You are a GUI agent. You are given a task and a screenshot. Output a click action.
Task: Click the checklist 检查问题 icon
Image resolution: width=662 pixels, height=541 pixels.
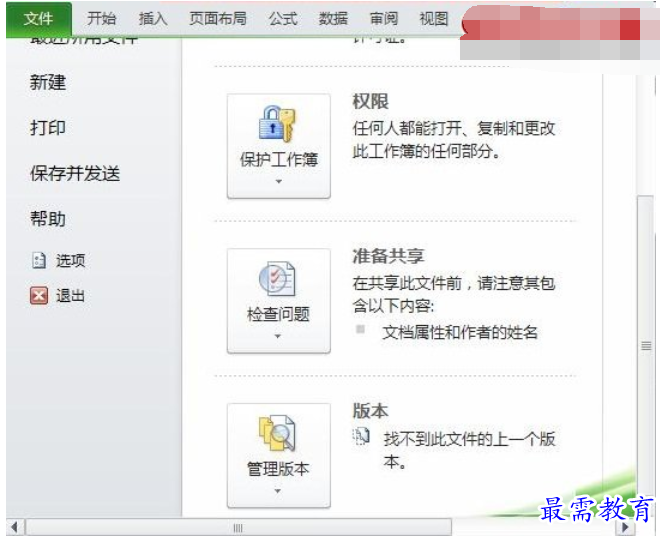(x=277, y=279)
